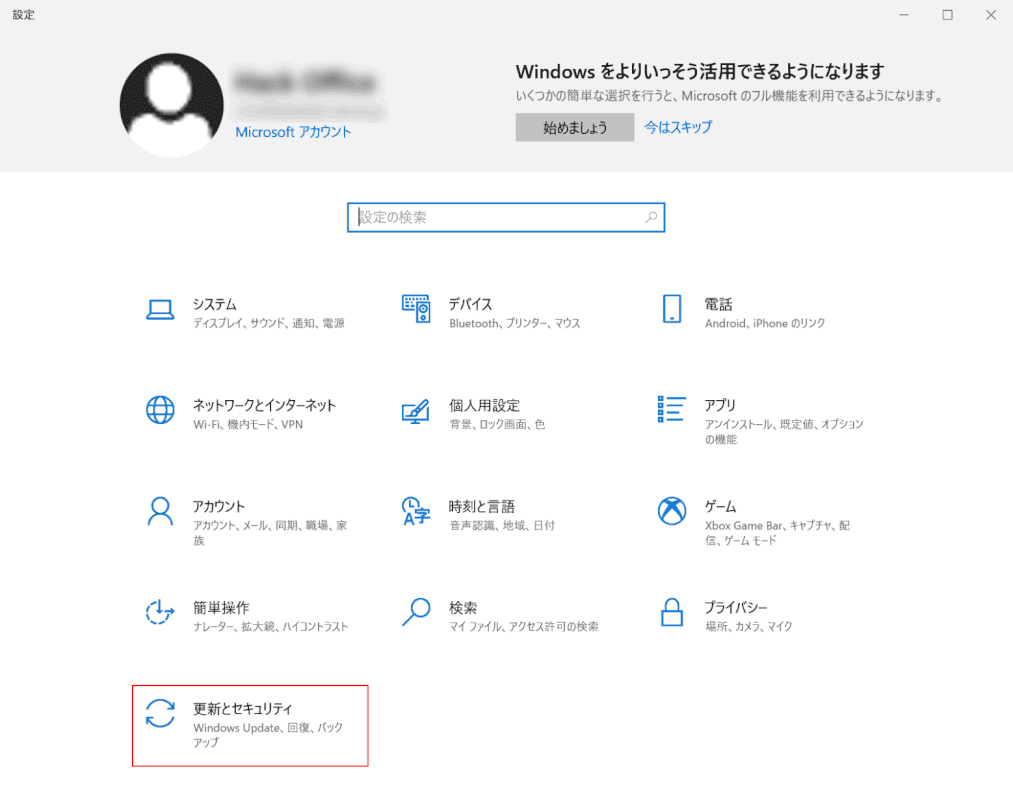Click the ネットワークとインターネット globe icon
This screenshot has width=1013, height=800.
[160, 410]
